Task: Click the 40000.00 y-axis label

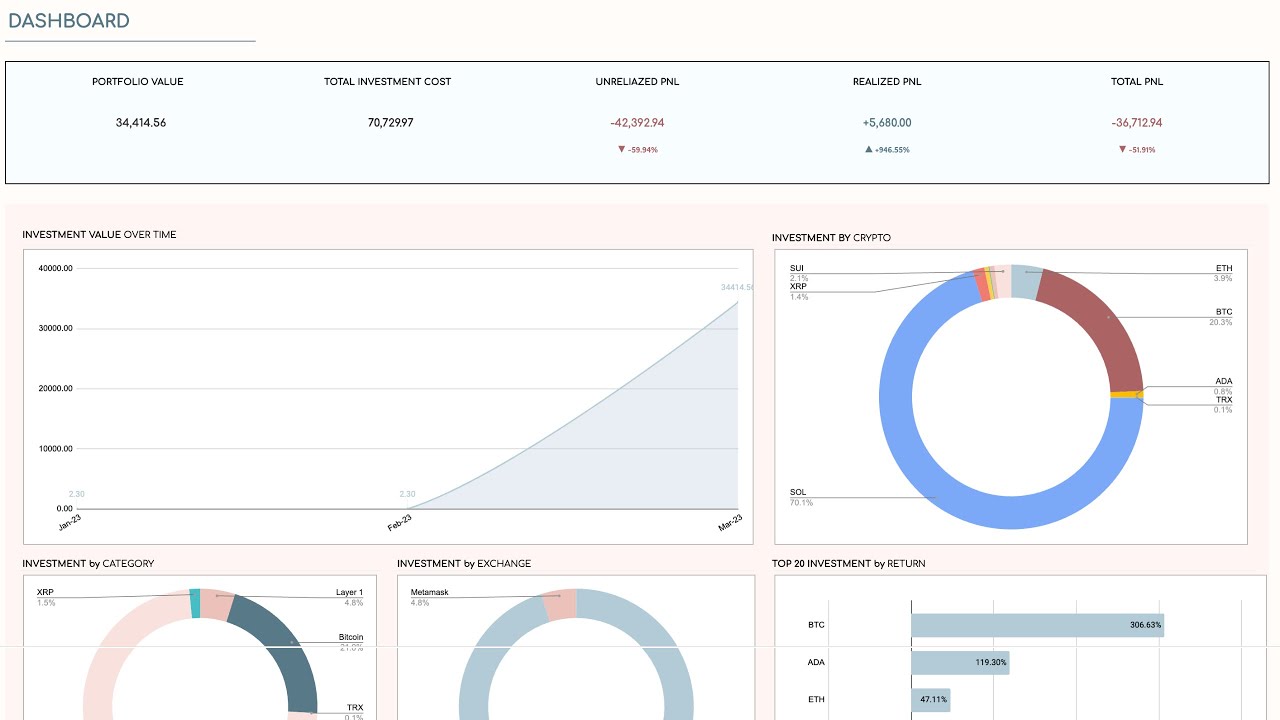Action: click(x=55, y=268)
